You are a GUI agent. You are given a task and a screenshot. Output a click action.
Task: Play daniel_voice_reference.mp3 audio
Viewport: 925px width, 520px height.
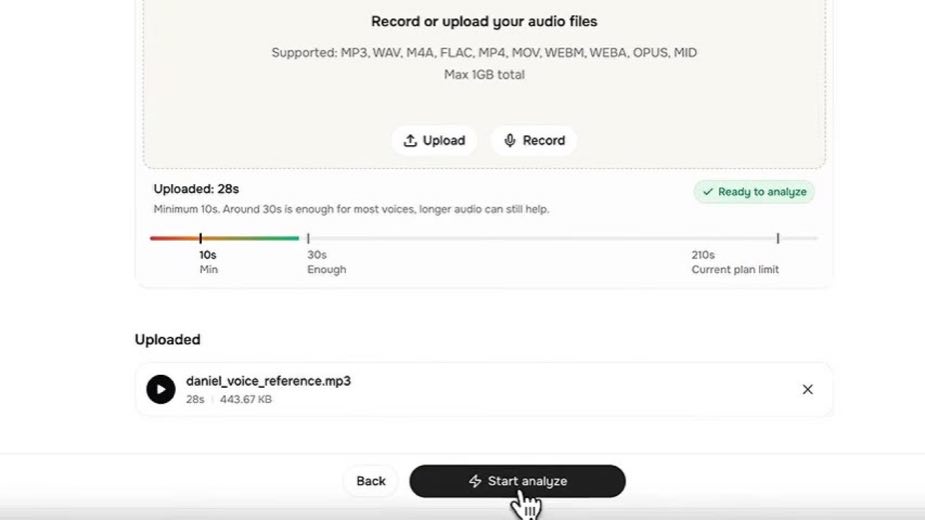pyautogui.click(x=161, y=390)
